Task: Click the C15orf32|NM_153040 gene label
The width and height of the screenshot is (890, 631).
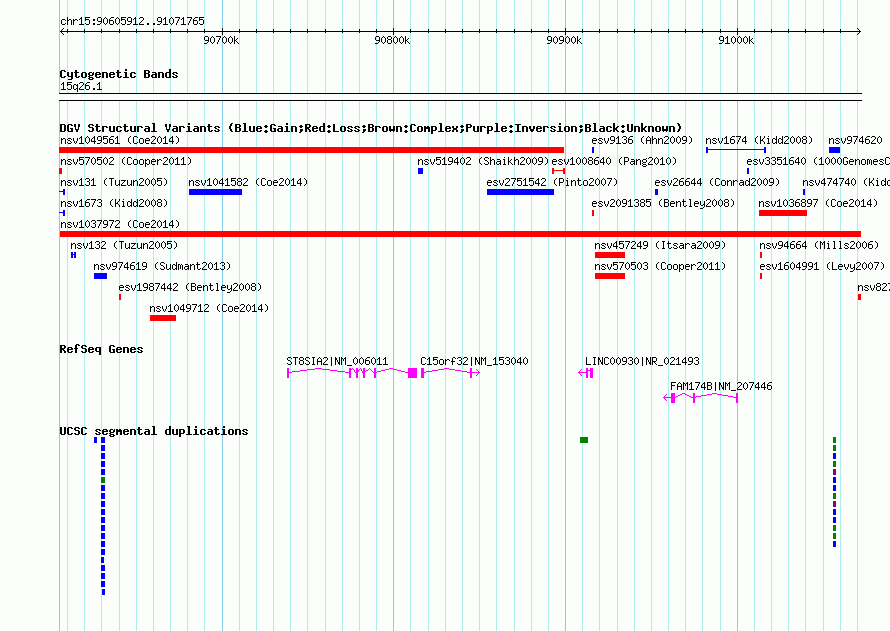Action: click(x=474, y=361)
